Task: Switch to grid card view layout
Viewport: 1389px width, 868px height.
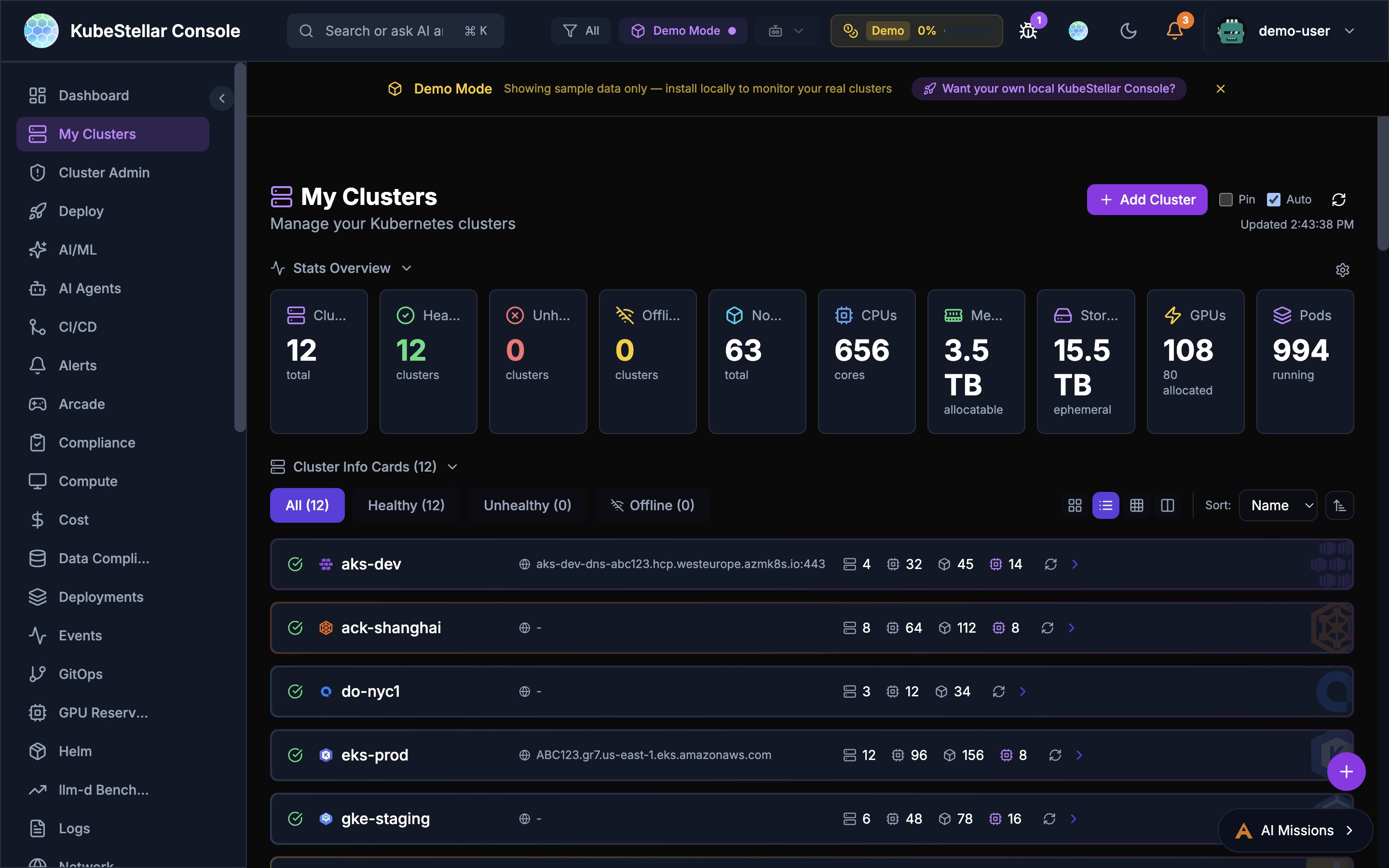Action: pyautogui.click(x=1075, y=505)
